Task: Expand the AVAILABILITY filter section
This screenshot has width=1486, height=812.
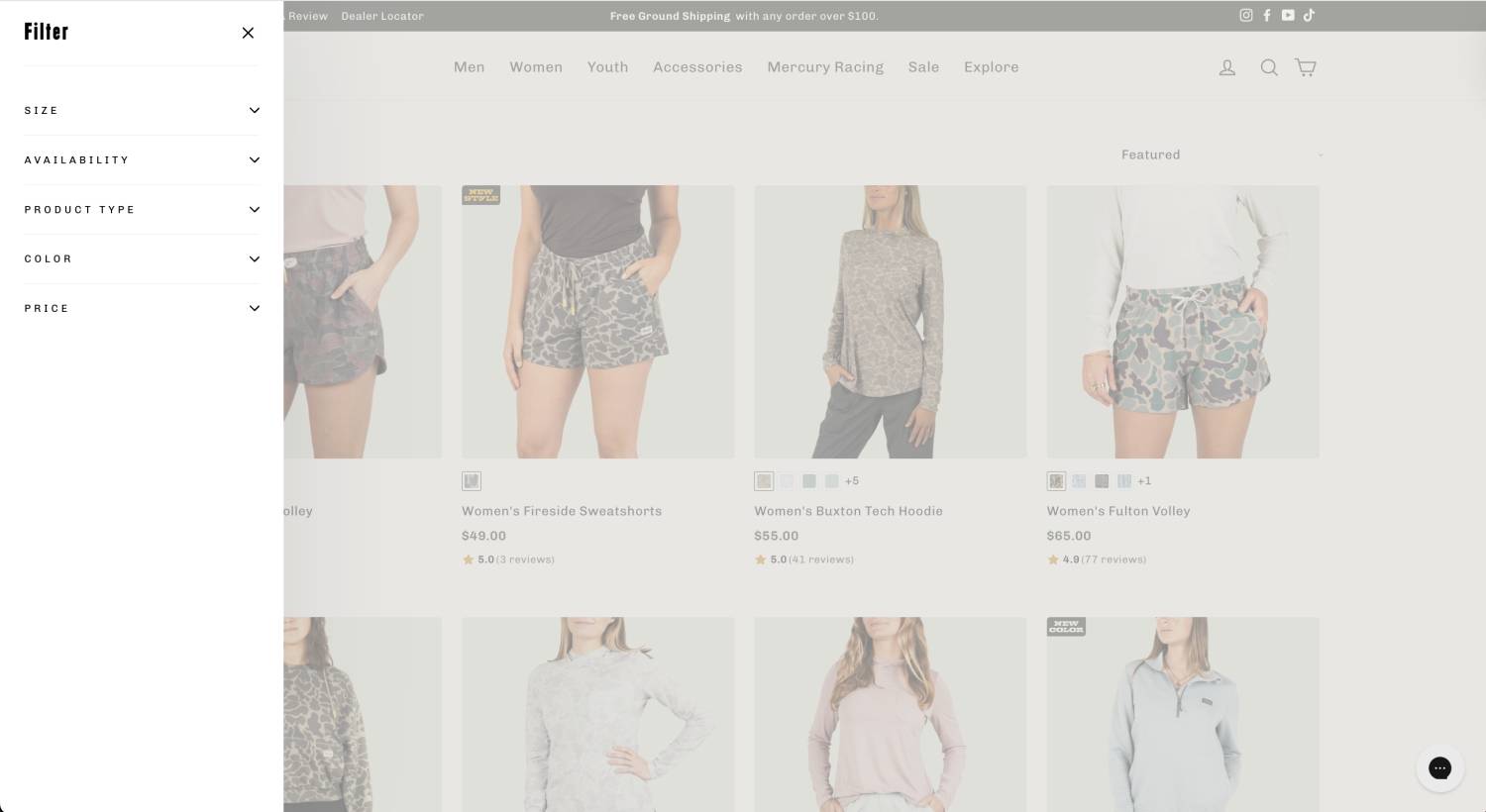Action: (142, 159)
